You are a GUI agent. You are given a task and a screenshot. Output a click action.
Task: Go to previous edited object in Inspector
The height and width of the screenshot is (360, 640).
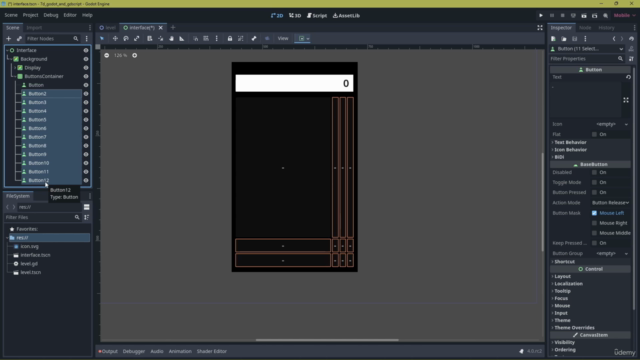pyautogui.click(x=614, y=39)
